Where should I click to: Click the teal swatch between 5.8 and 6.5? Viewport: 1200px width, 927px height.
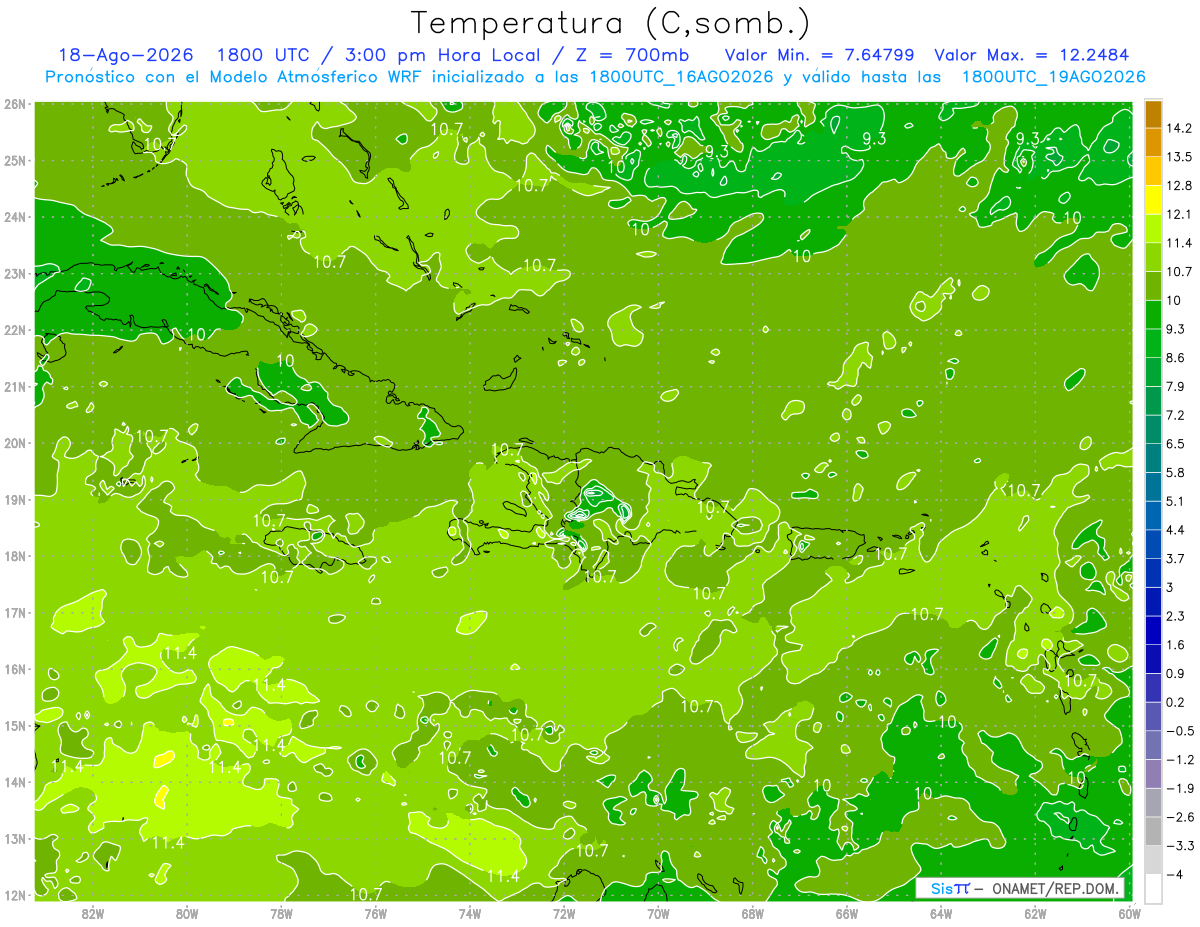(1153, 458)
